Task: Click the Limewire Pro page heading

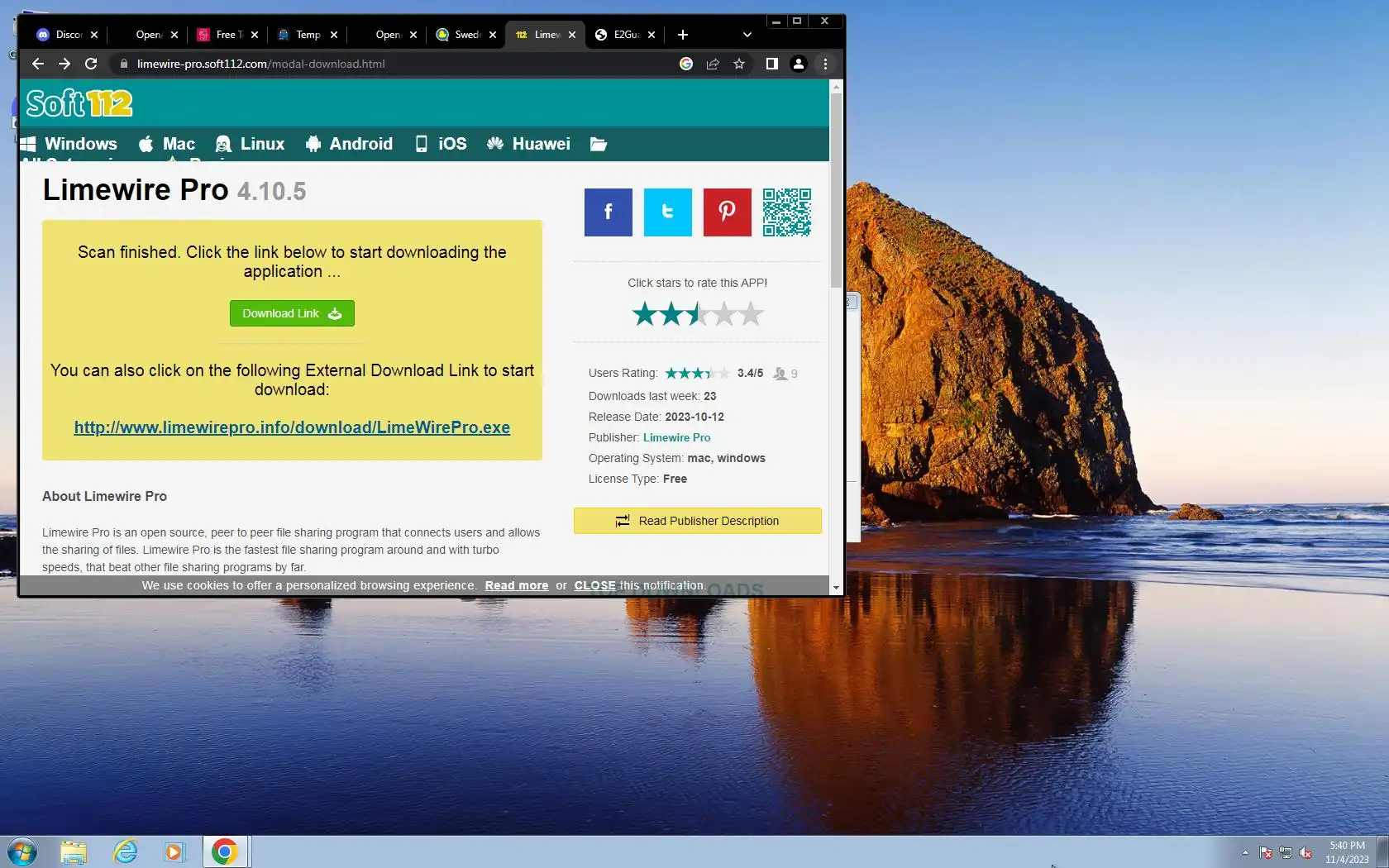Action: click(174, 190)
